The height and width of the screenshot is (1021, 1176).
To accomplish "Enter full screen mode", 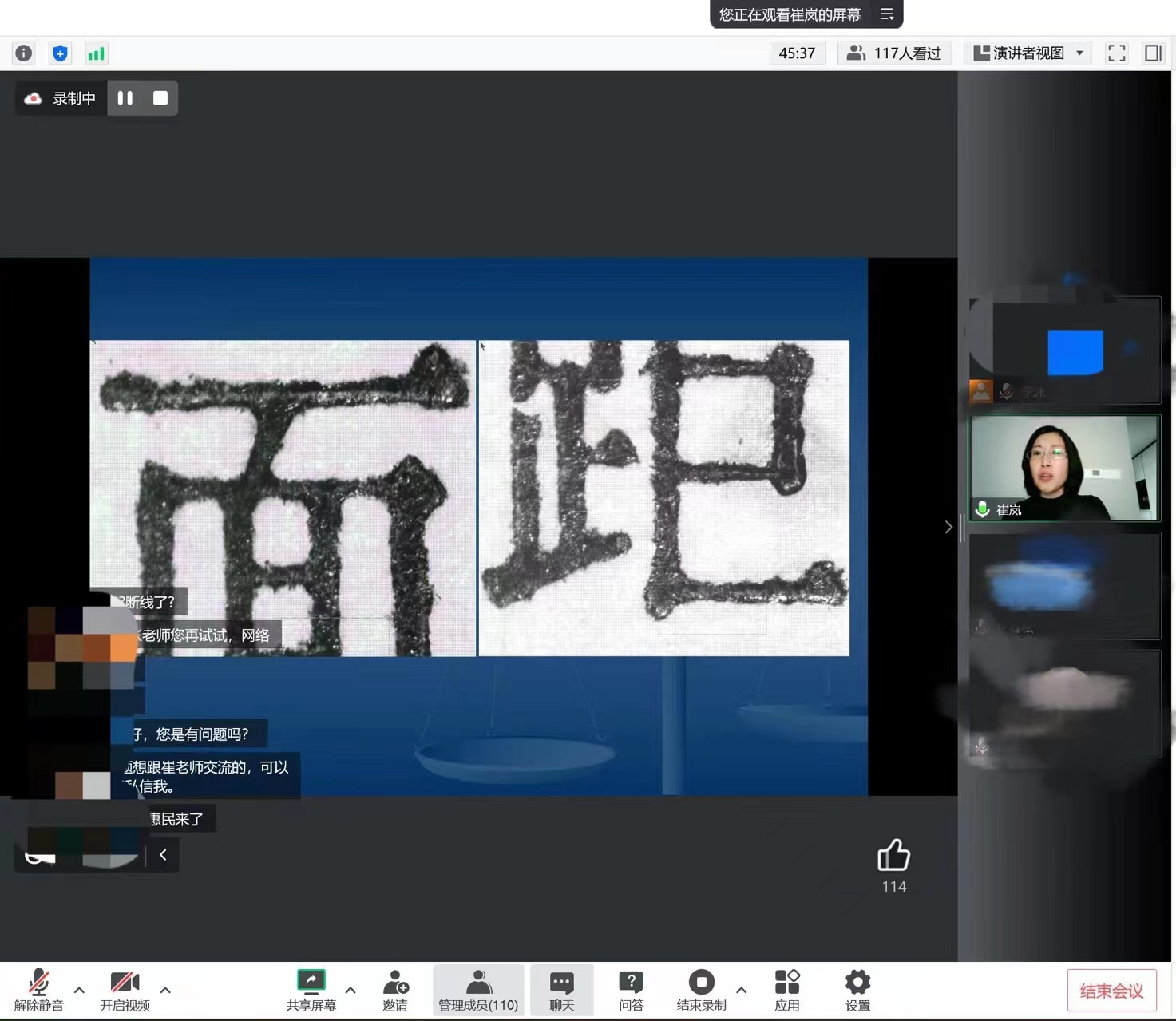I will 1117,53.
